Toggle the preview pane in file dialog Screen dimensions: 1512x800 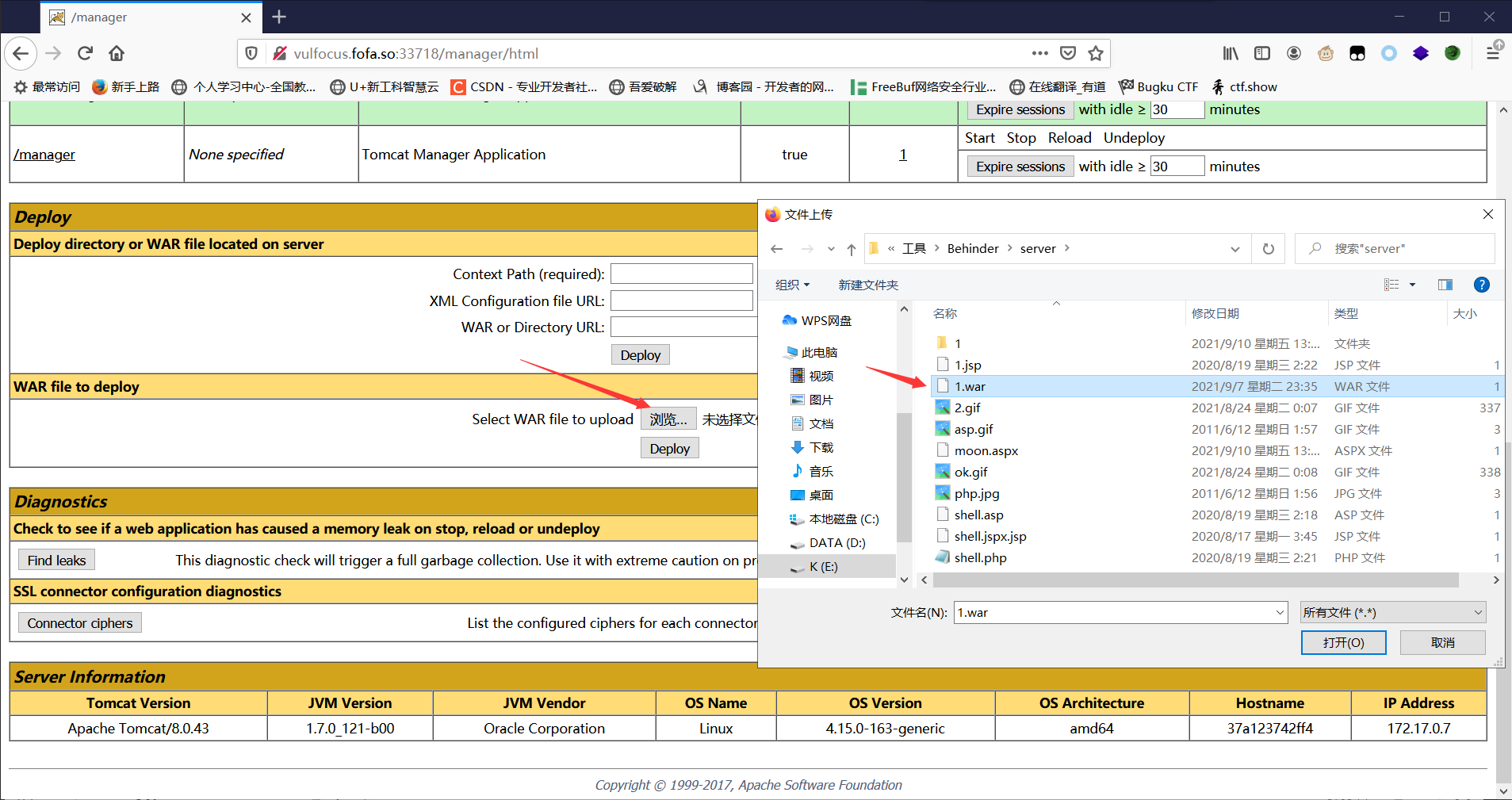(1445, 285)
